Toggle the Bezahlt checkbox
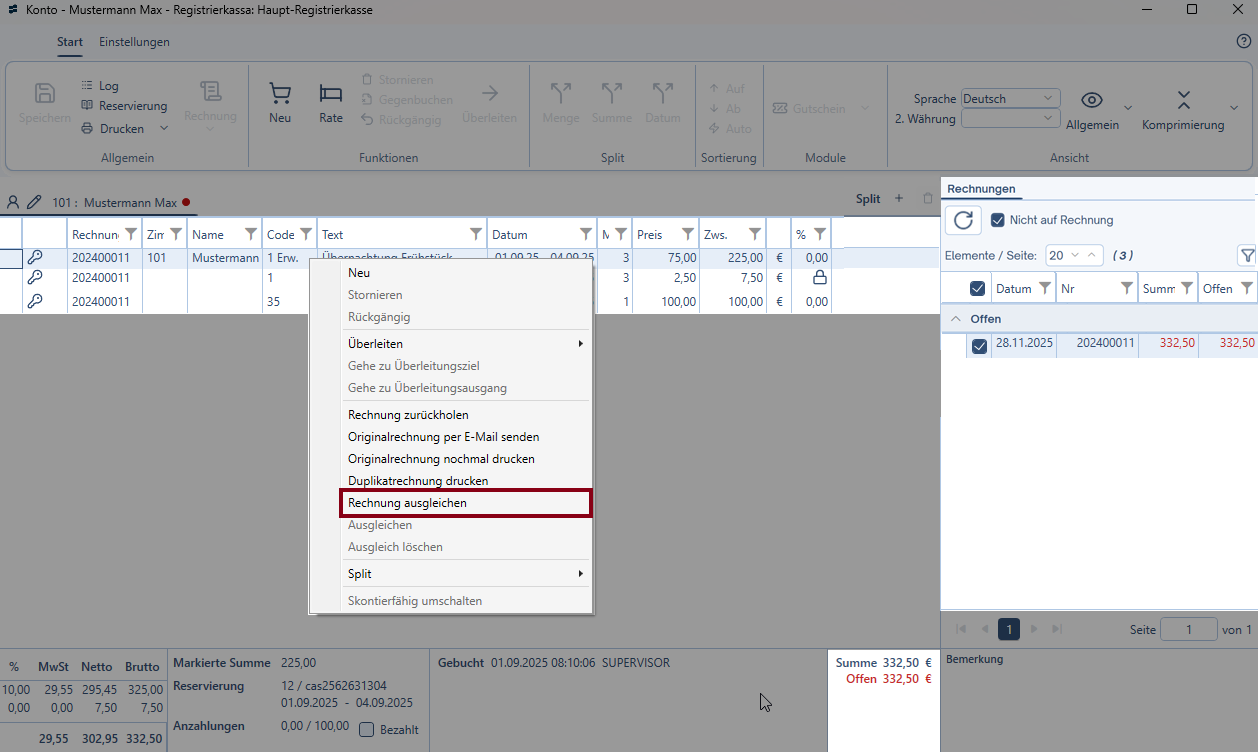This screenshot has width=1258, height=752. (x=367, y=730)
